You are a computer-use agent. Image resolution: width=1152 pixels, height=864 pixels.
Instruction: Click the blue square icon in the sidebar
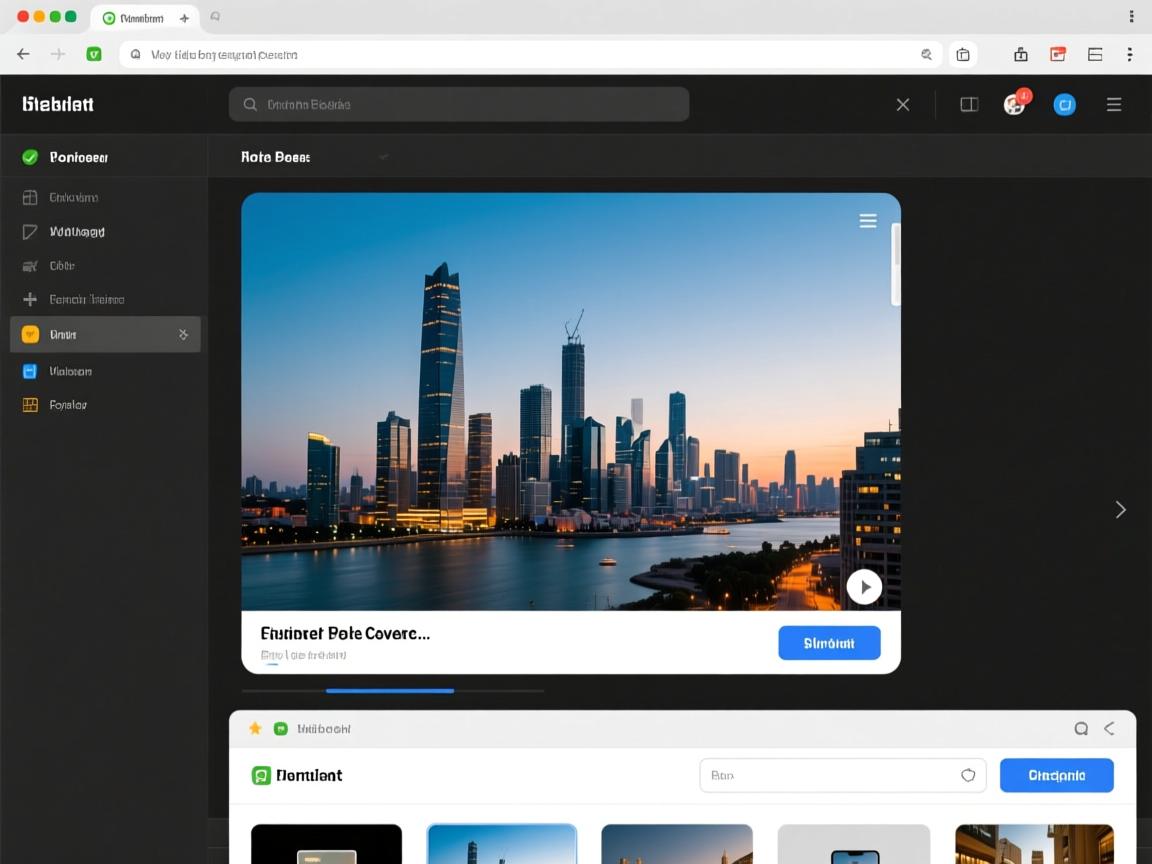pos(30,371)
